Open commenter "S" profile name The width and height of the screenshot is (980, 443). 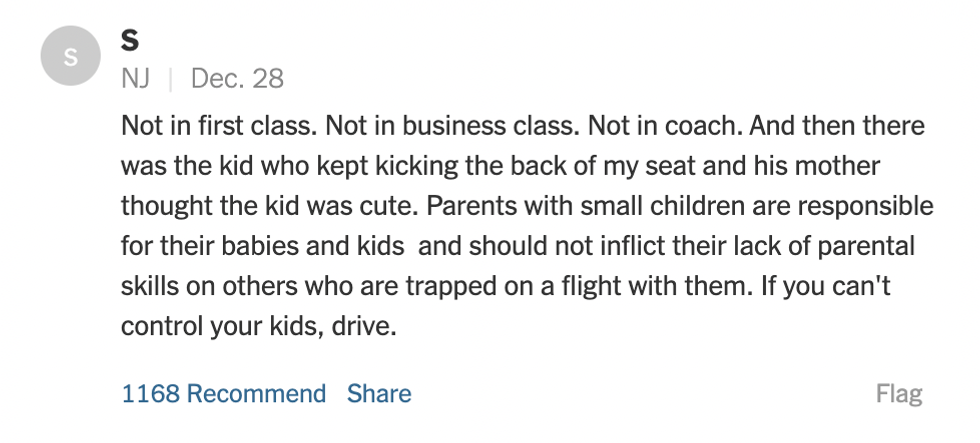(x=130, y=40)
